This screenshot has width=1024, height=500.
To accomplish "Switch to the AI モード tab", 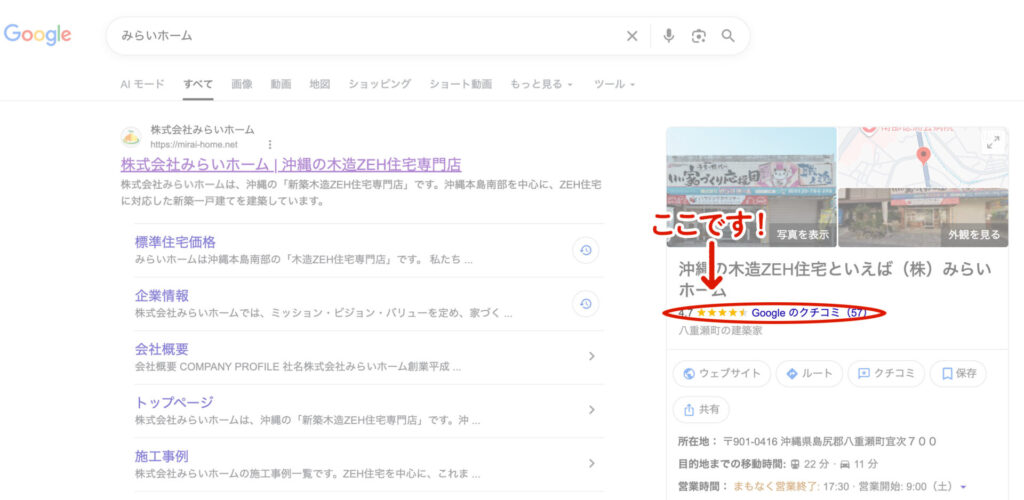I will tap(142, 84).
